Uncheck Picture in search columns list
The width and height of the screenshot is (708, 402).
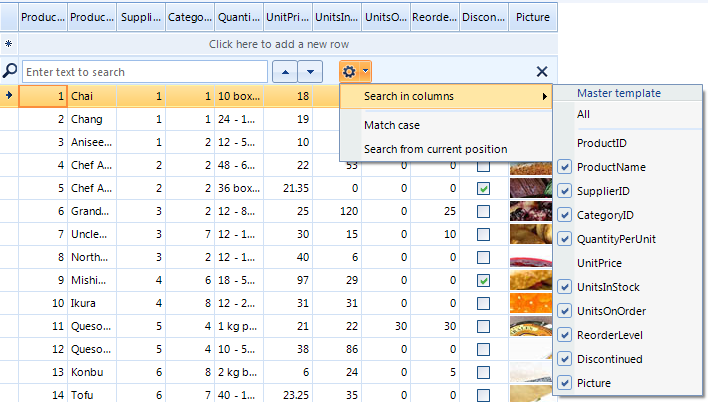(565, 383)
